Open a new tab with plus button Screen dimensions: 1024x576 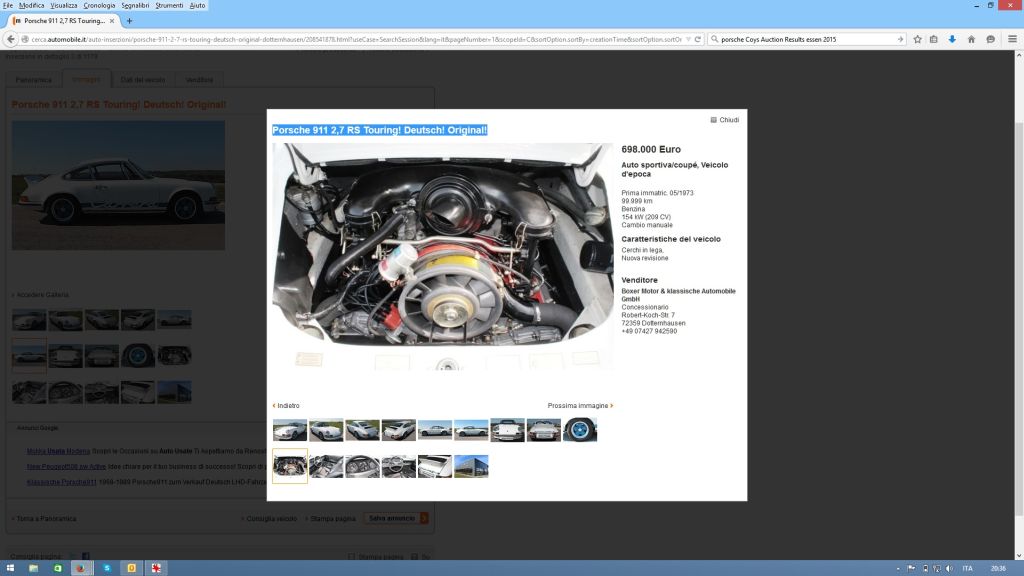pyautogui.click(x=129, y=21)
